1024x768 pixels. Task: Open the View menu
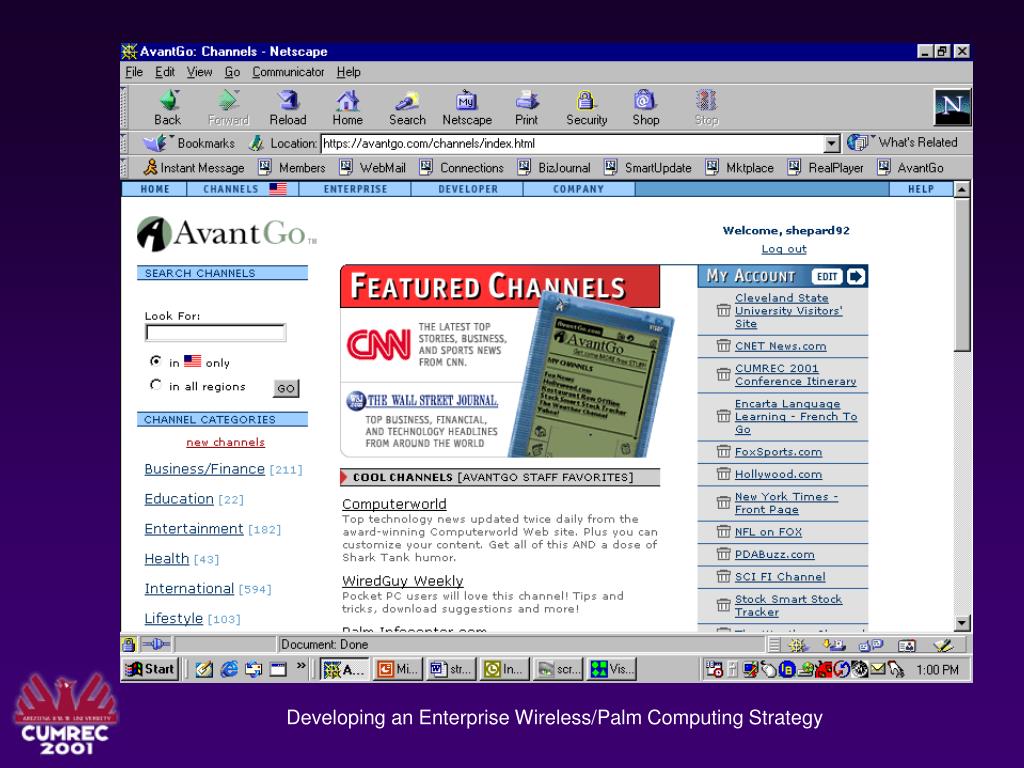[x=199, y=72]
